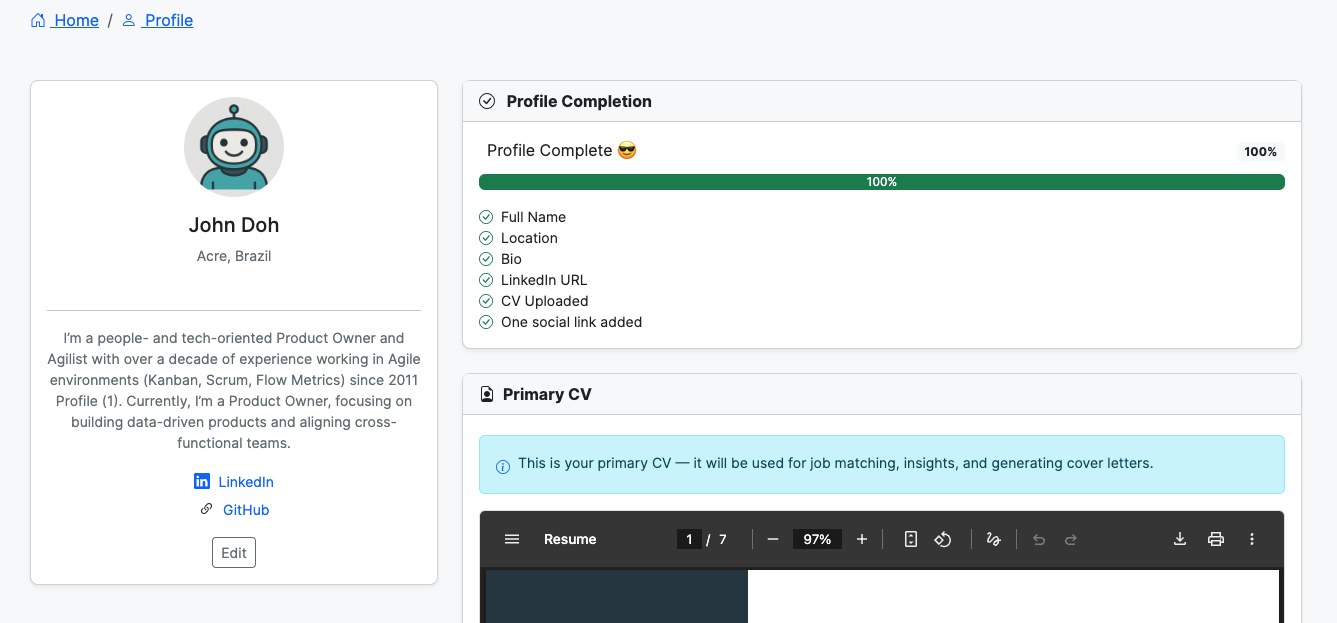Zoom out on the Resume PDF
The width and height of the screenshot is (1337, 623).
(x=772, y=539)
